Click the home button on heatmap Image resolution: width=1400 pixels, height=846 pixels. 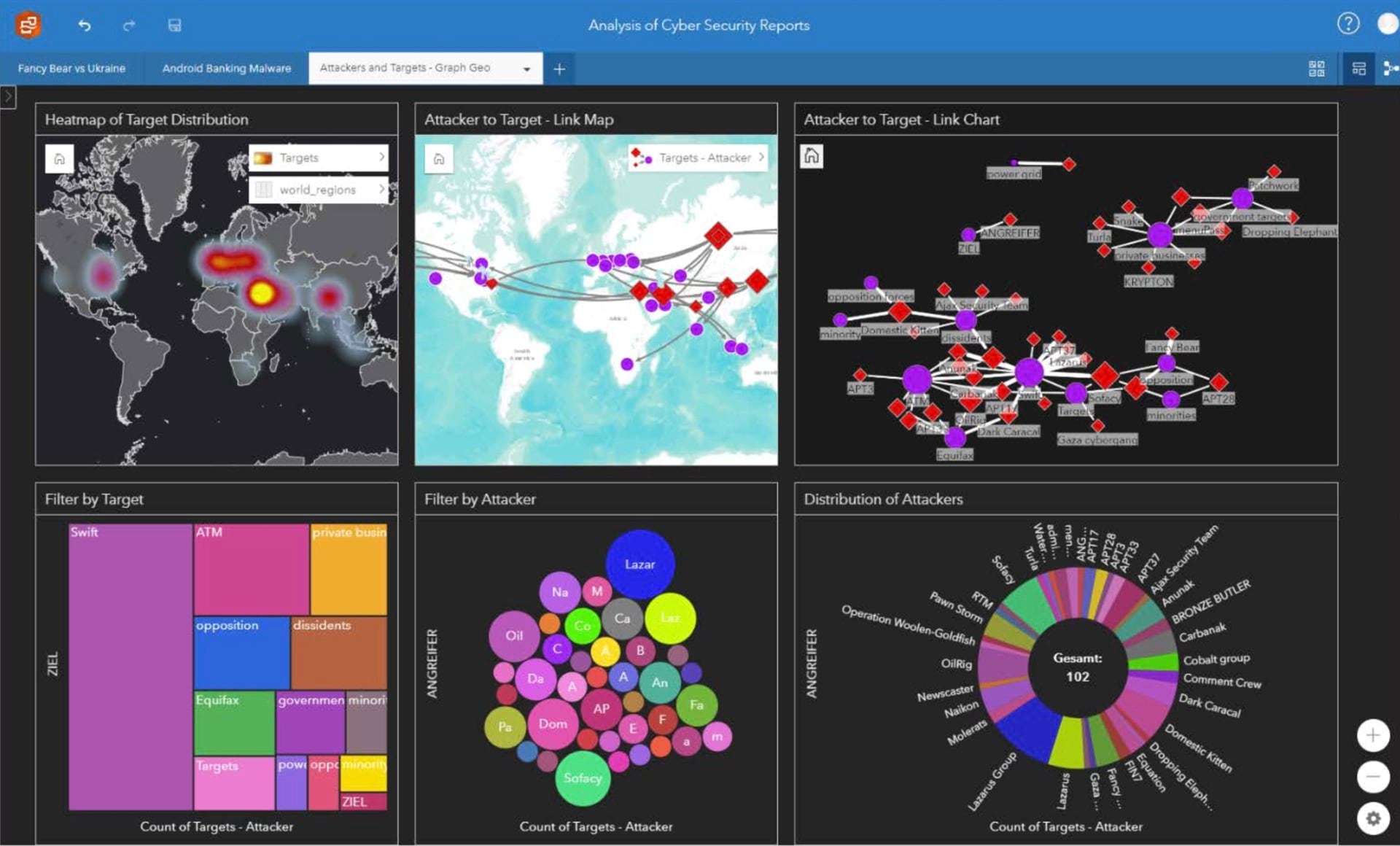60,158
